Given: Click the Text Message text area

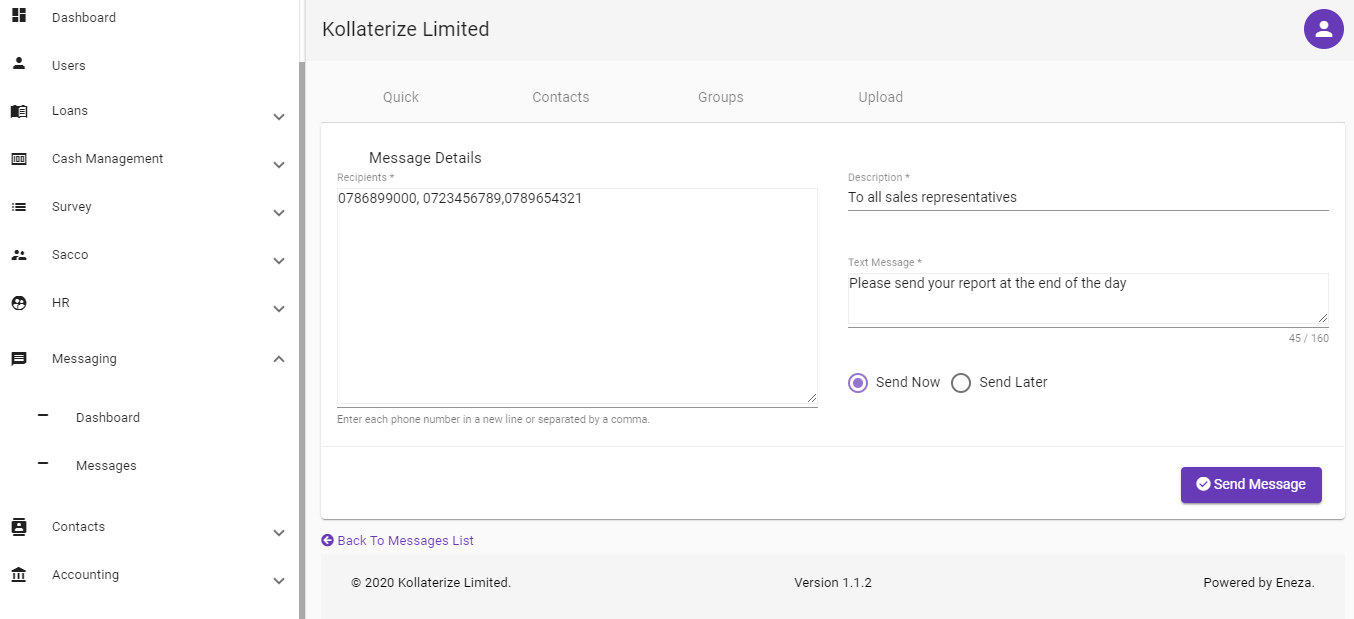Looking at the screenshot, I should click(x=1088, y=299).
